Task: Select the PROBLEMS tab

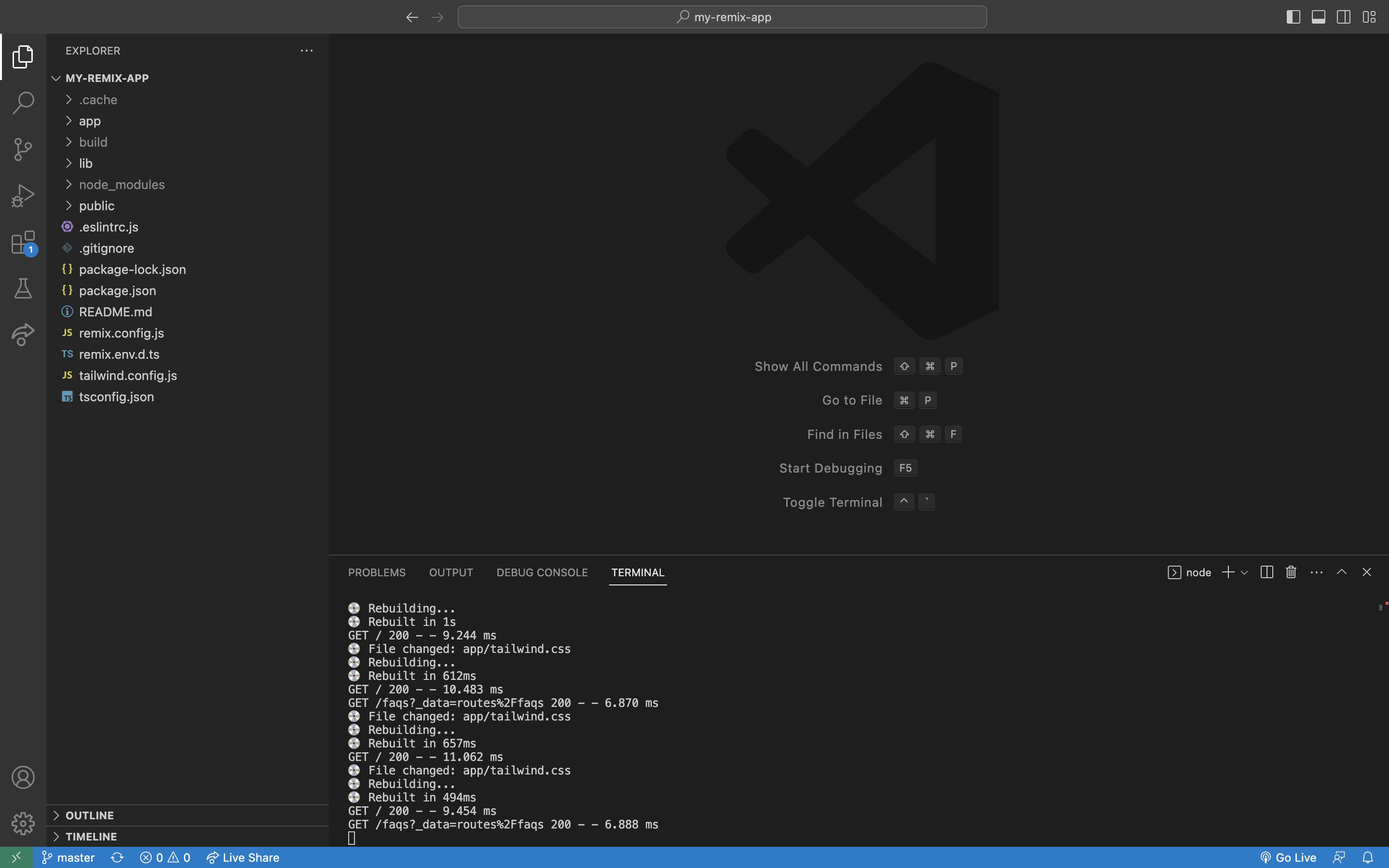Action: click(376, 572)
